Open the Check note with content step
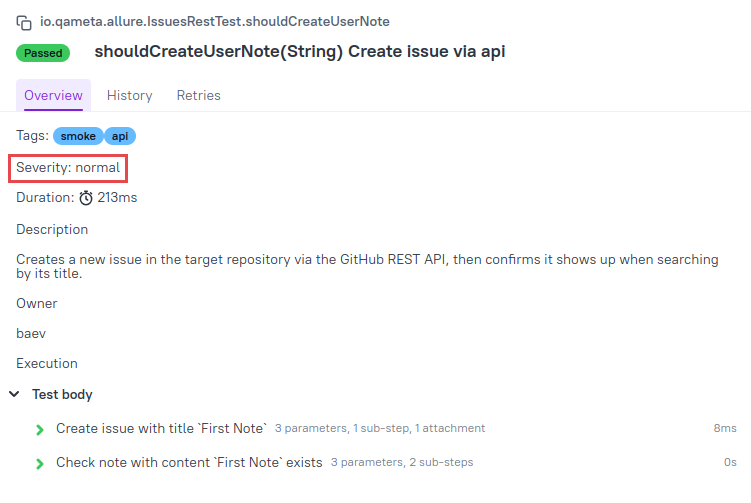 click(189, 462)
